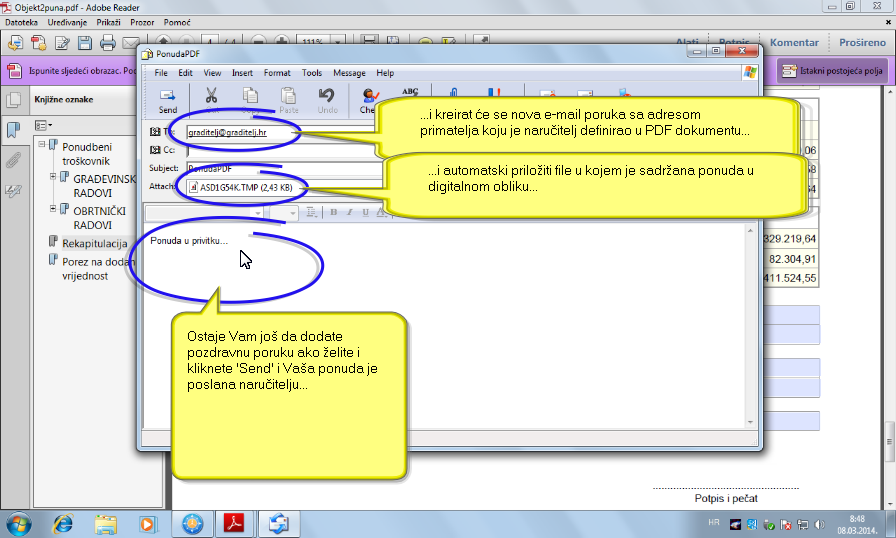Expand the GRAĐEVINSKI RADOVI bookmark

point(53,176)
